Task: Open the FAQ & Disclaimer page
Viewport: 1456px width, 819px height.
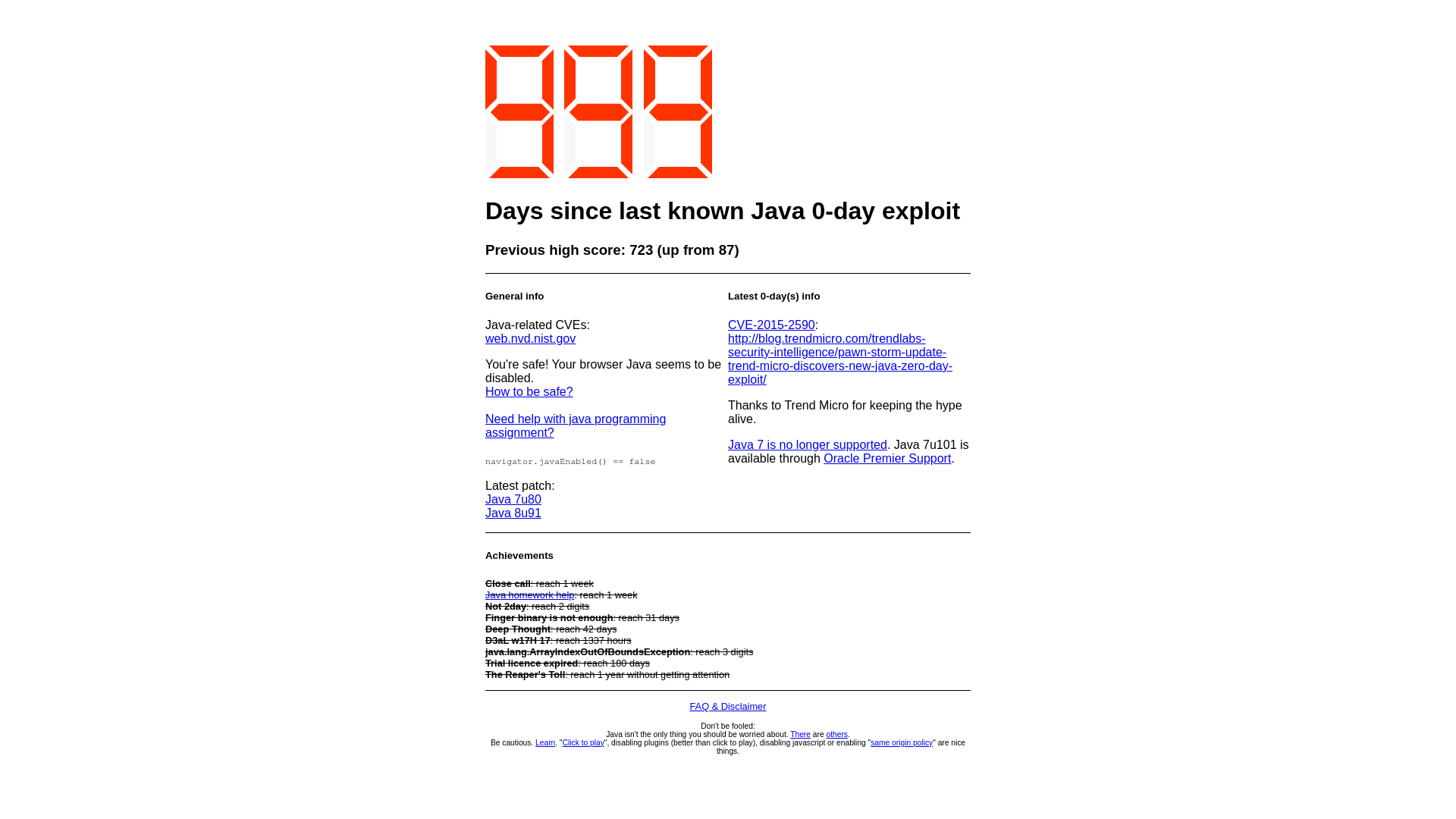Action: 728,706
